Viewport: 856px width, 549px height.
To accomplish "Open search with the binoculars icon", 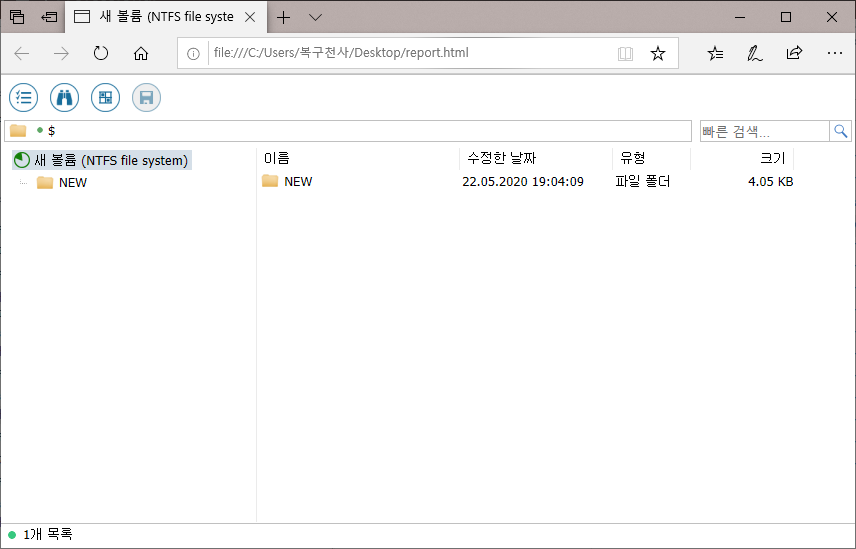I will click(x=64, y=97).
